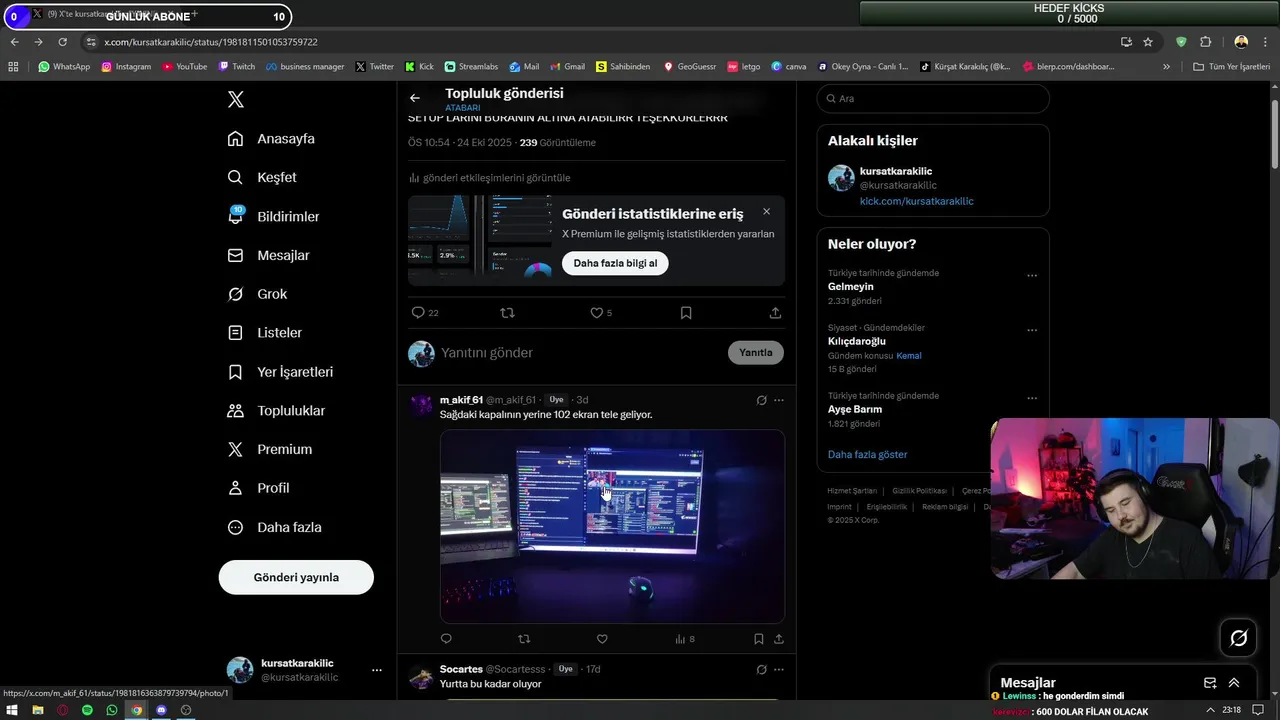1280x720 pixels.
Task: Bookmark this page with the star icon
Action: 1148,42
